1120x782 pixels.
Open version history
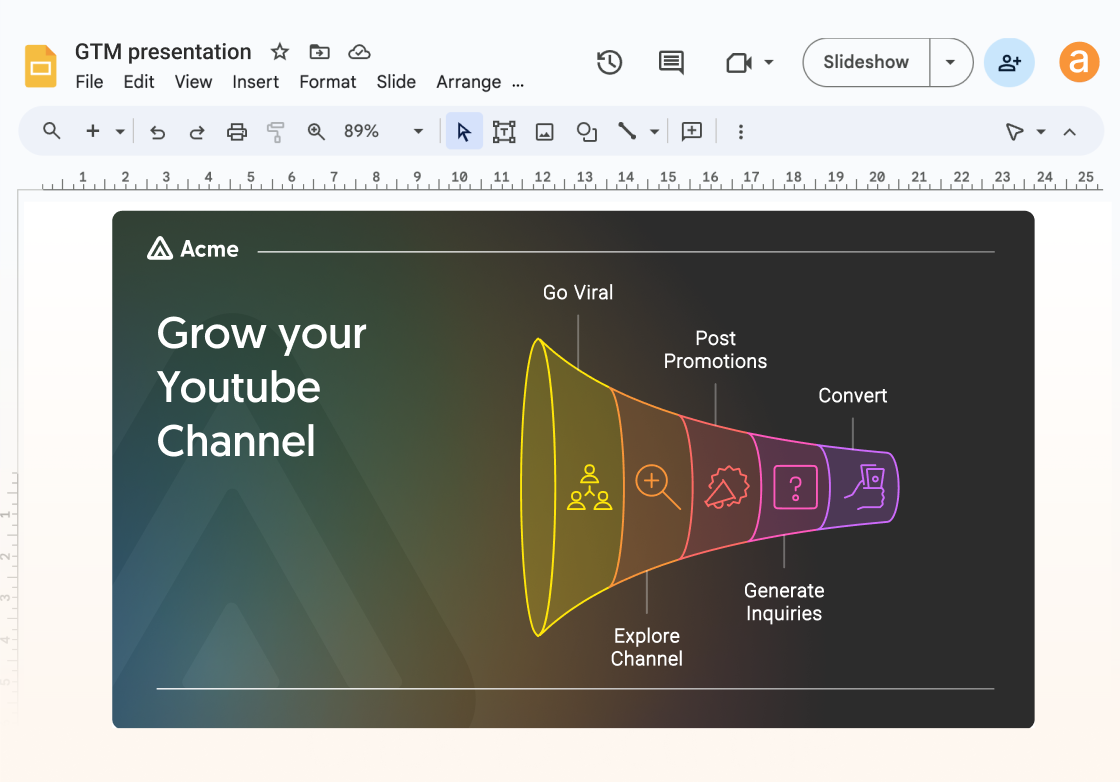(x=609, y=62)
